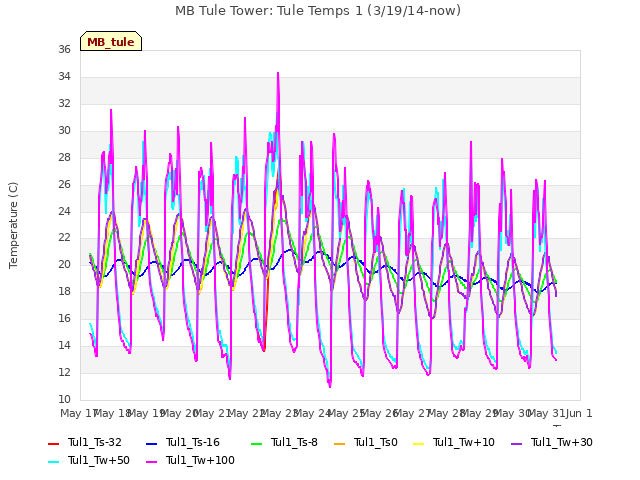Toggle the Tul1_Ts0 legend entry
The image size is (640, 480).
[366, 442]
